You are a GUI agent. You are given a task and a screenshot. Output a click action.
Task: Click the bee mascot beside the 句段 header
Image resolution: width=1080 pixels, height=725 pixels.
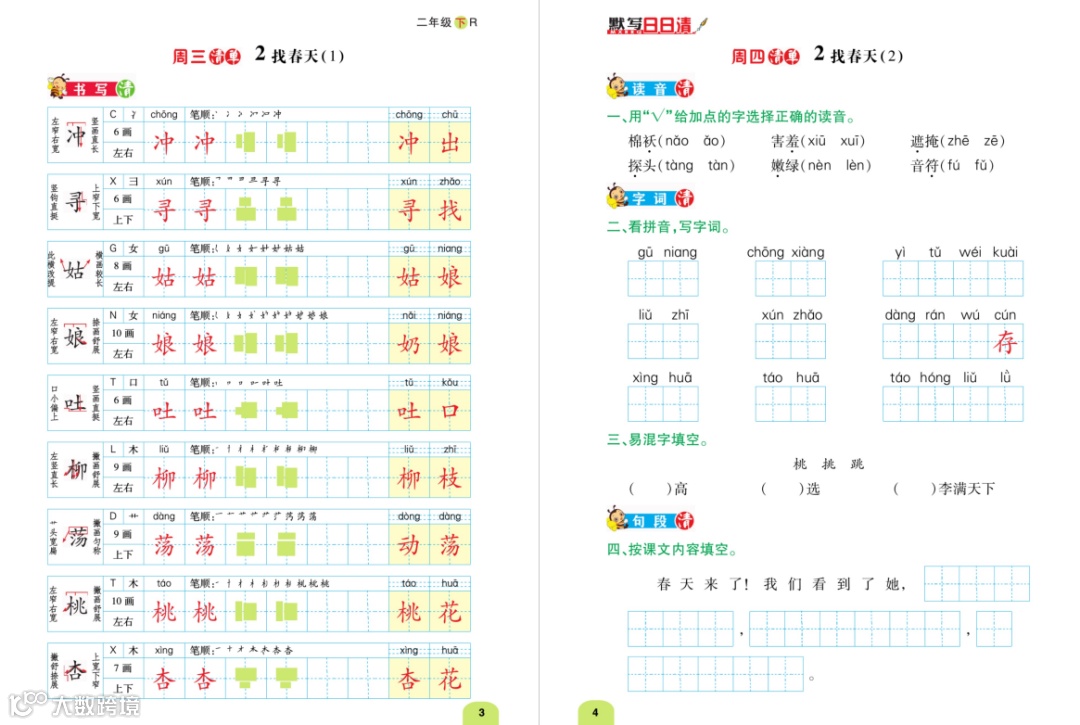tap(616, 519)
